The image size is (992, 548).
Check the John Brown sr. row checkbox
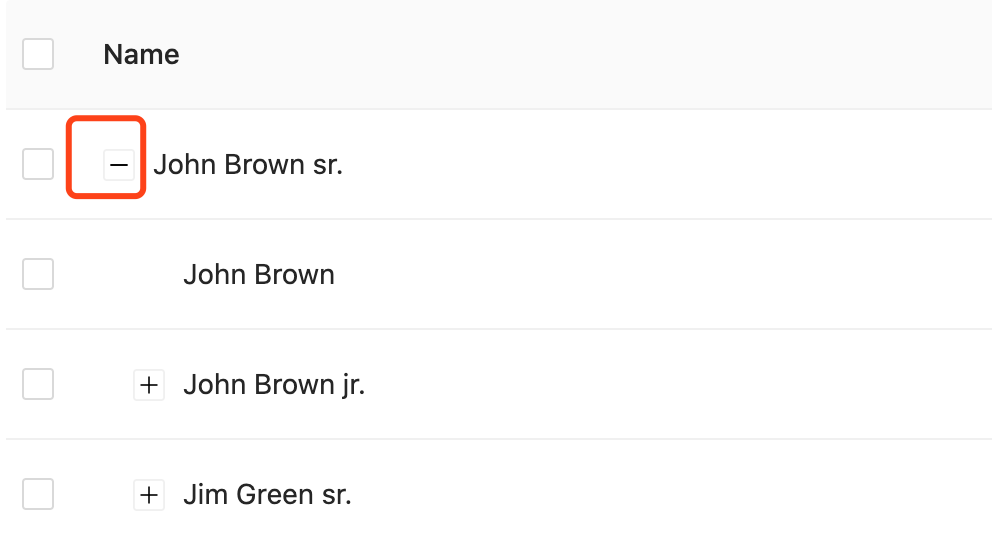tap(38, 164)
